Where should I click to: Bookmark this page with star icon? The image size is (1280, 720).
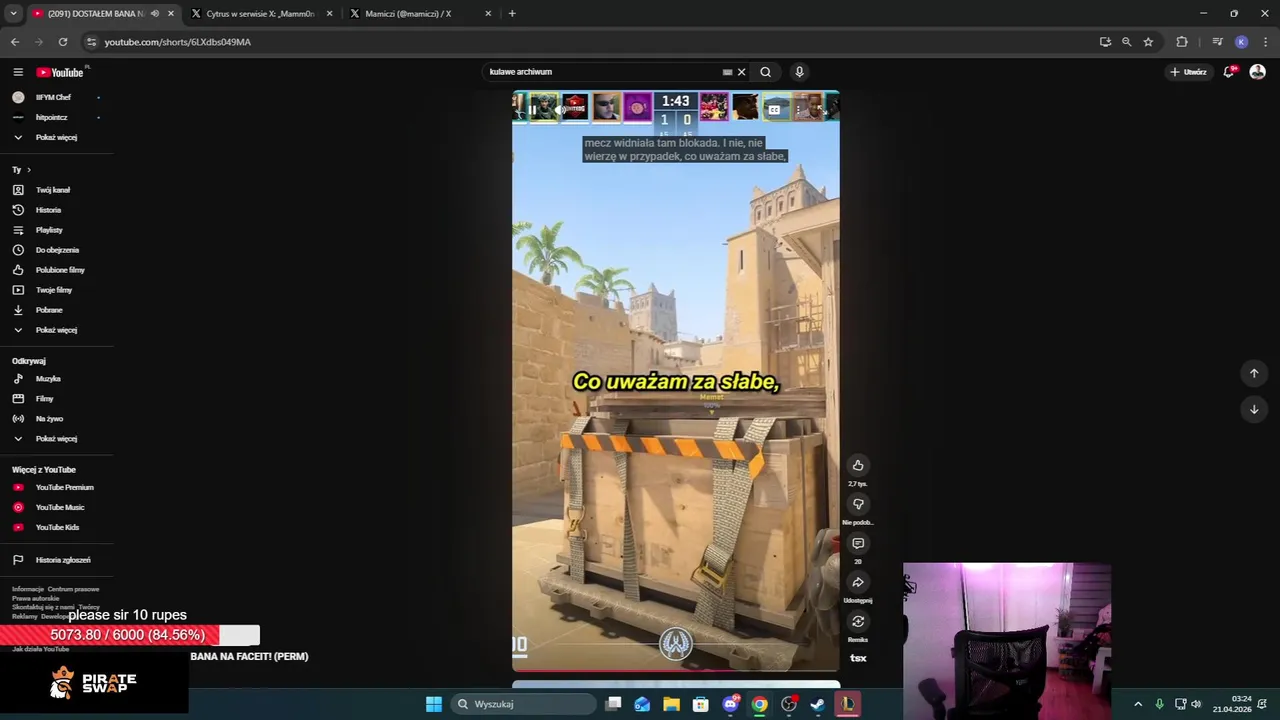click(x=1148, y=42)
